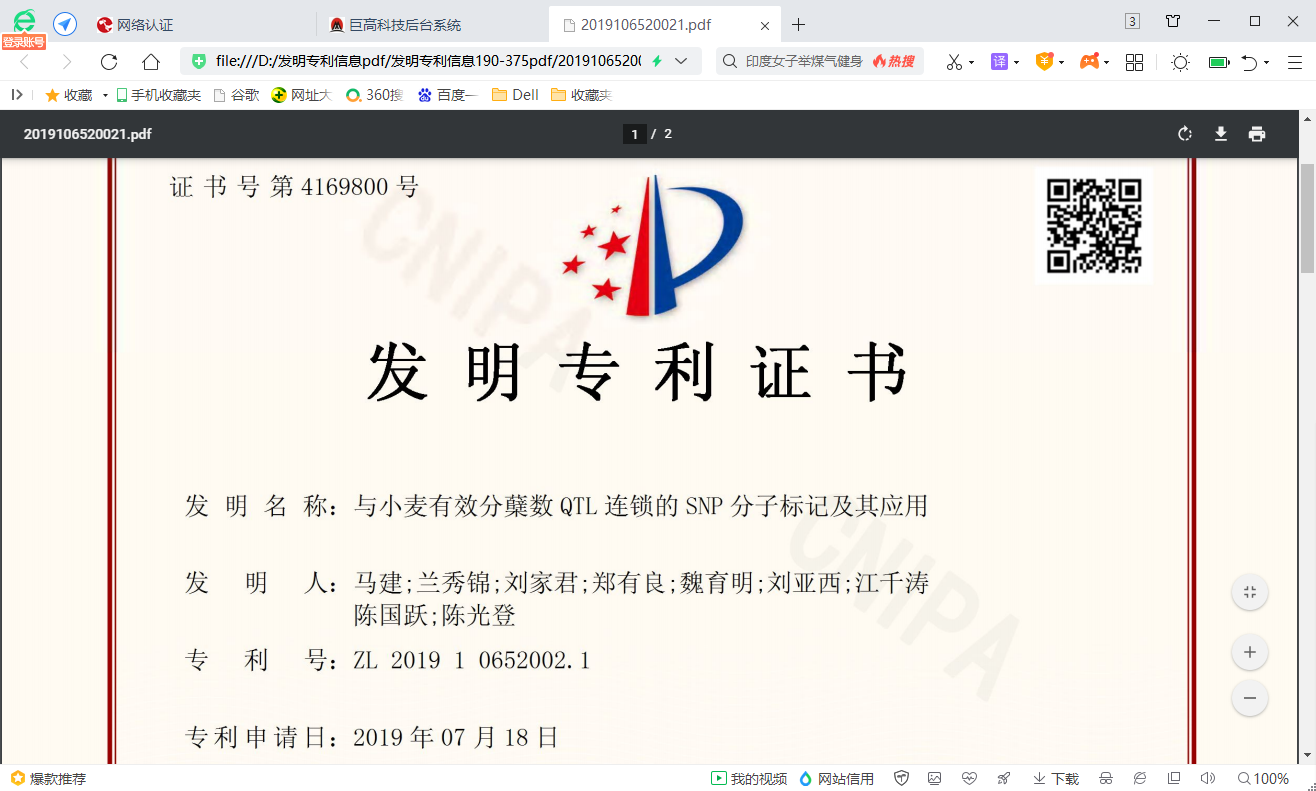This screenshot has width=1316, height=791.
Task: Toggle the brightness sun icon
Action: 1180,62
